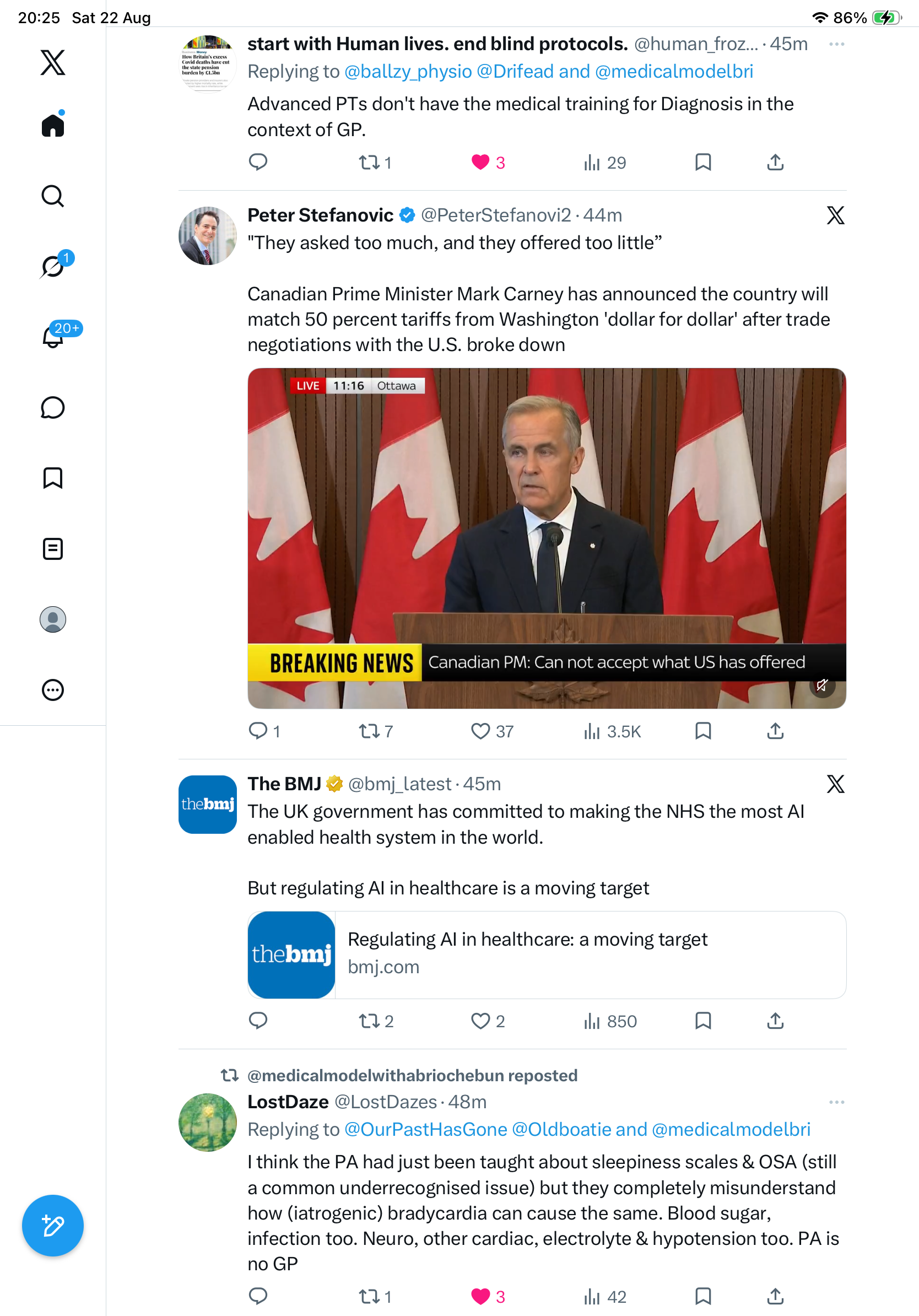919x1316 pixels.
Task: Open Lists icon in sidebar
Action: pyautogui.click(x=53, y=548)
